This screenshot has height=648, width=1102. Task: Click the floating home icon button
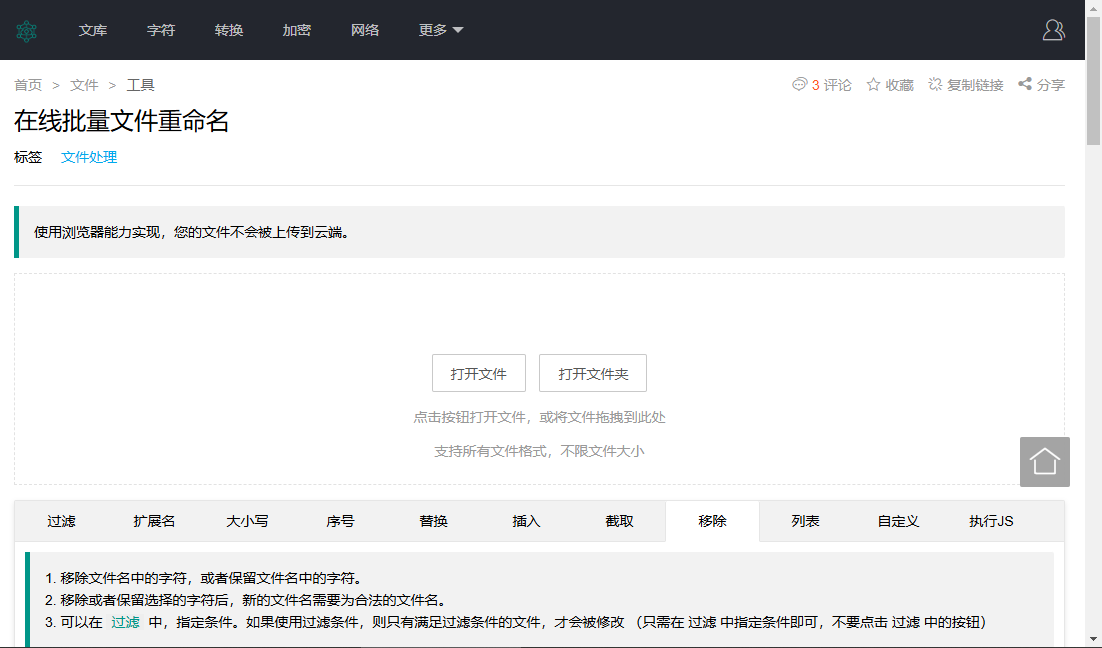coord(1044,461)
